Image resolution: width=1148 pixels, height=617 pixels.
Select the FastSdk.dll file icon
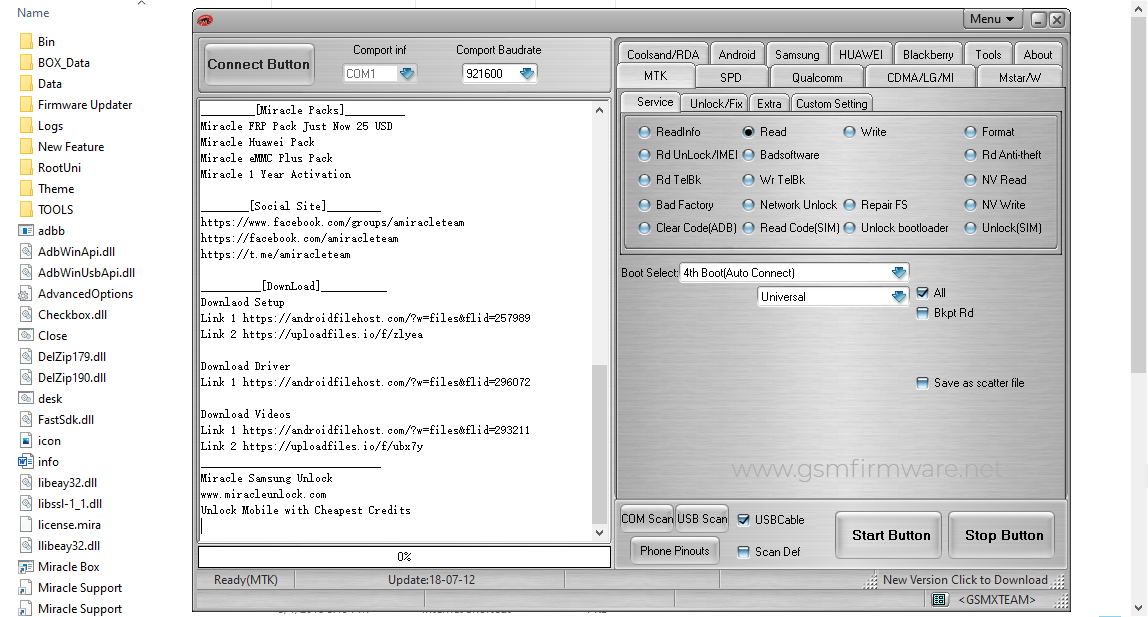tap(26, 419)
